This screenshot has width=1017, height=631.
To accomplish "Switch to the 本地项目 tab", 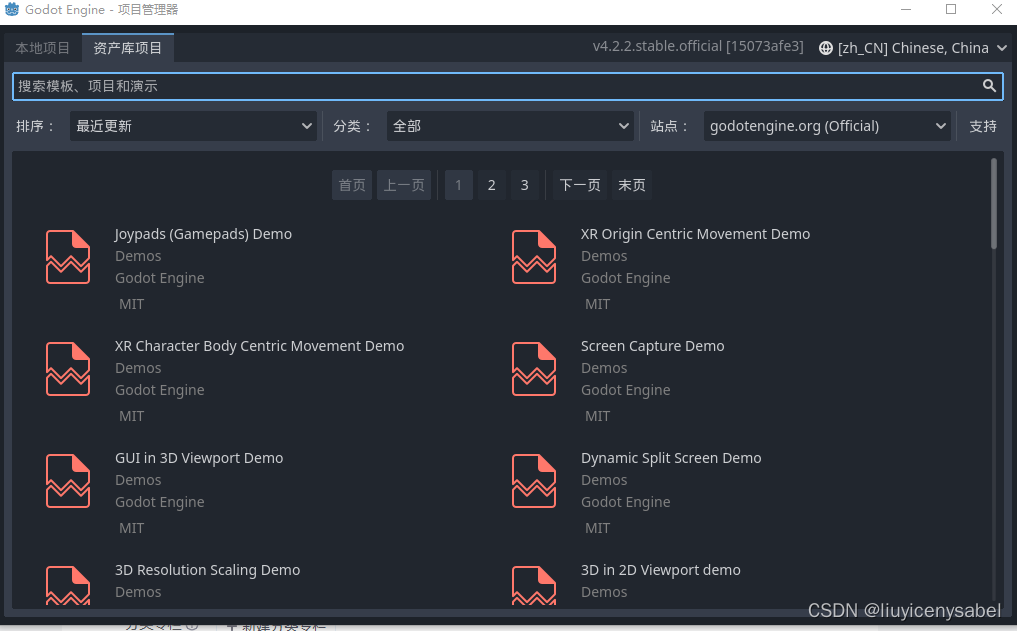I will [42, 48].
